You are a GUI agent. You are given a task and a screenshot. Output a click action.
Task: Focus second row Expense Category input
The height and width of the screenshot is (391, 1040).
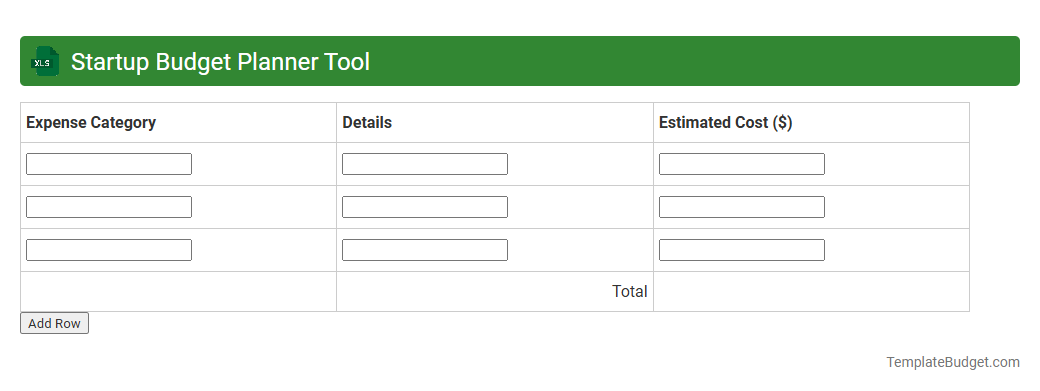point(109,207)
